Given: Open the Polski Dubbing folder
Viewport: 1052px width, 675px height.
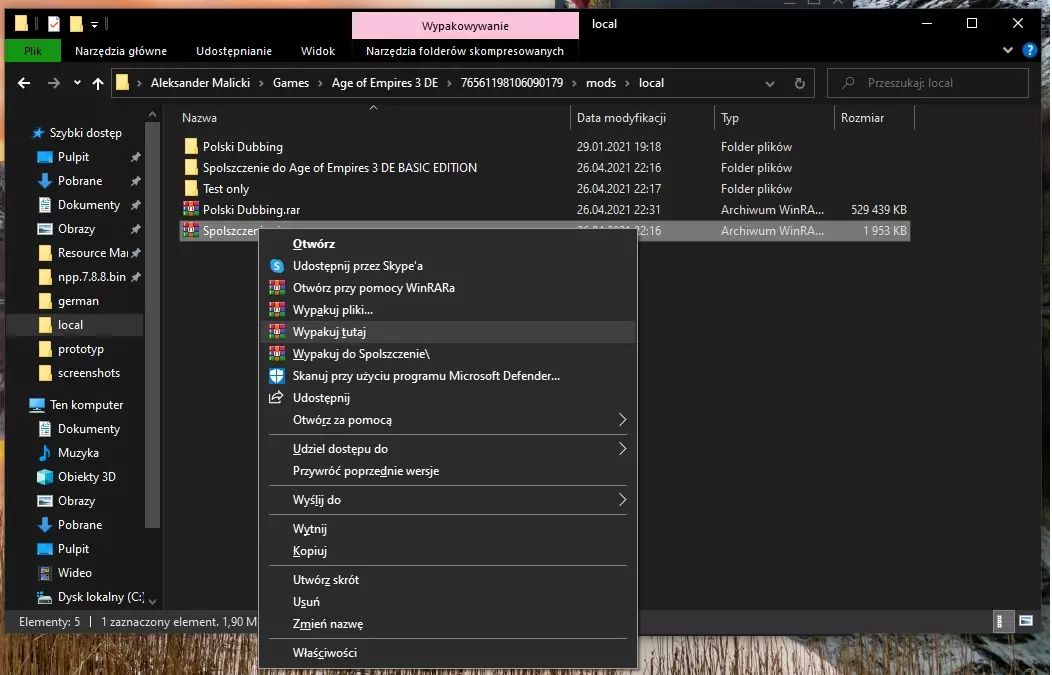Looking at the screenshot, I should pyautogui.click(x=242, y=147).
